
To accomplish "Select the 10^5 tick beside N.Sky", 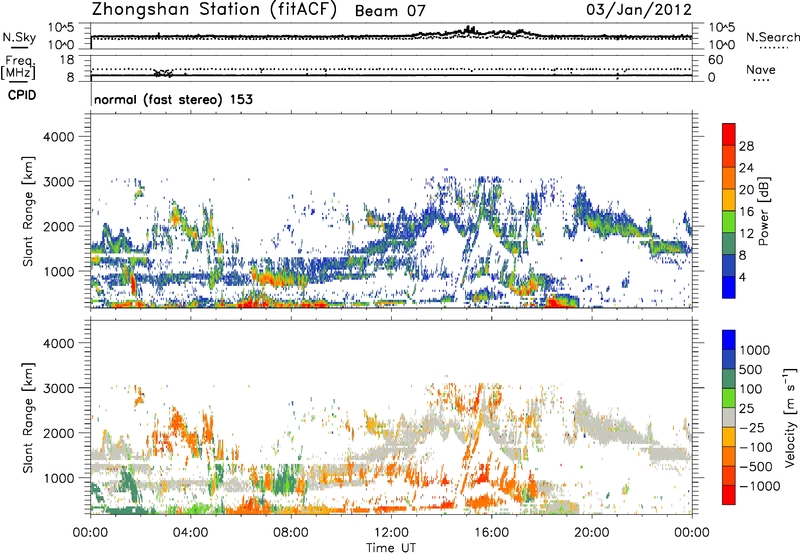I will [61, 28].
